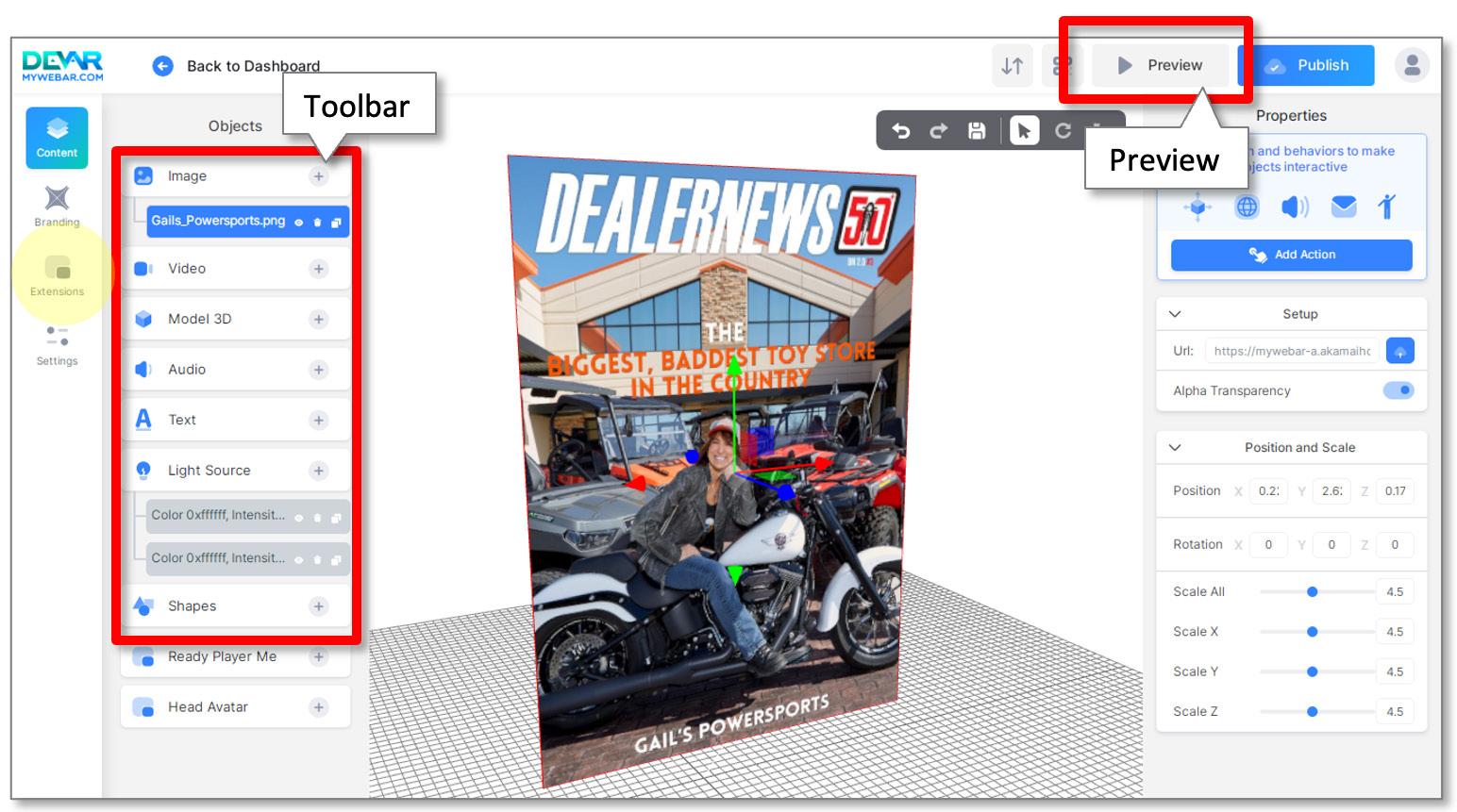The height and width of the screenshot is (812, 1457).
Task: Click the Scale Z value field
Action: click(1395, 712)
